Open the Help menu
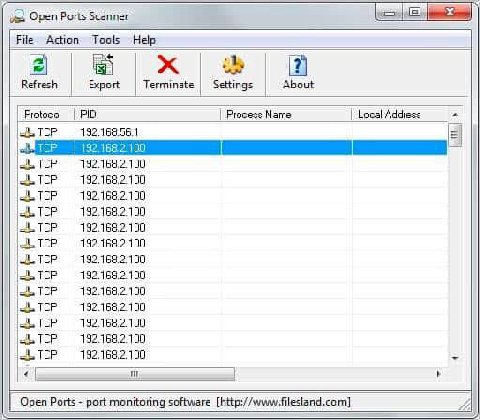The height and width of the screenshot is (420, 480). 144,40
